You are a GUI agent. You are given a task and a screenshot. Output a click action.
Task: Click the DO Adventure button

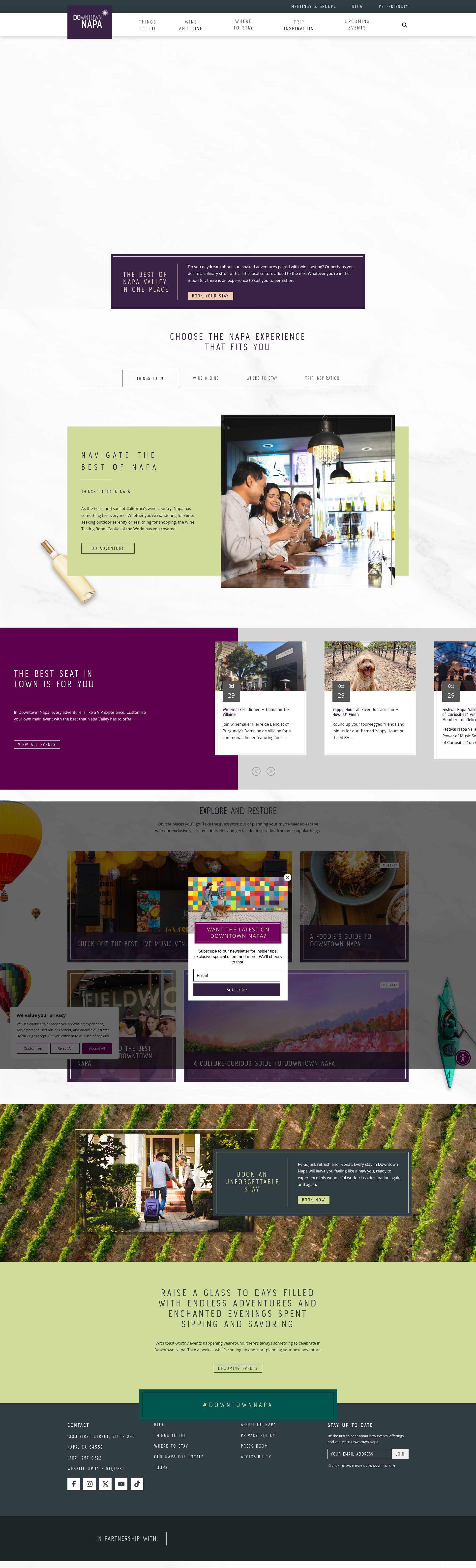coord(108,548)
